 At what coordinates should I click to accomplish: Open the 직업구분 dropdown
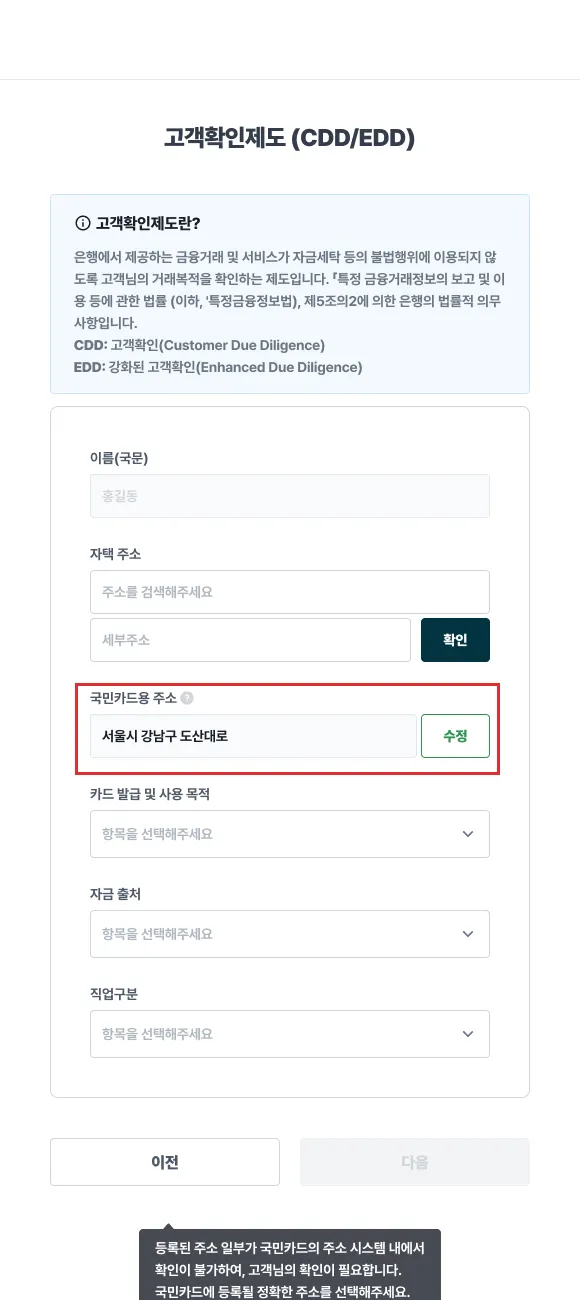point(290,1034)
